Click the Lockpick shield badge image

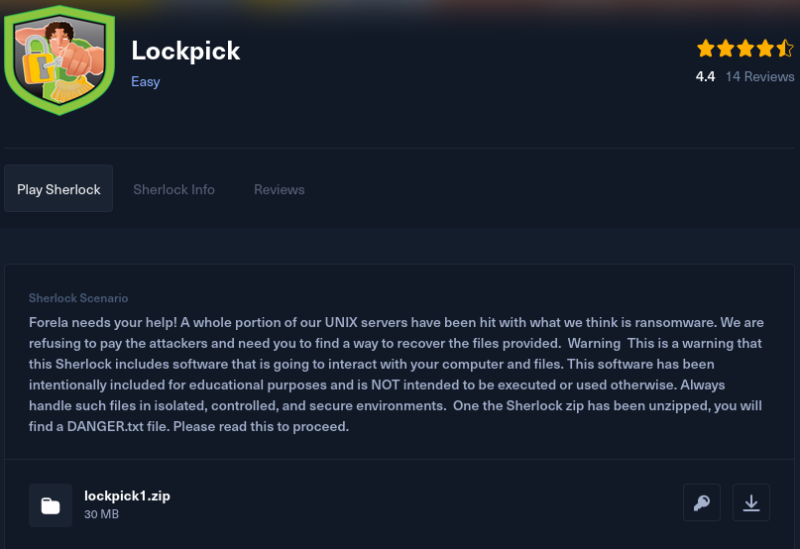tap(59, 60)
